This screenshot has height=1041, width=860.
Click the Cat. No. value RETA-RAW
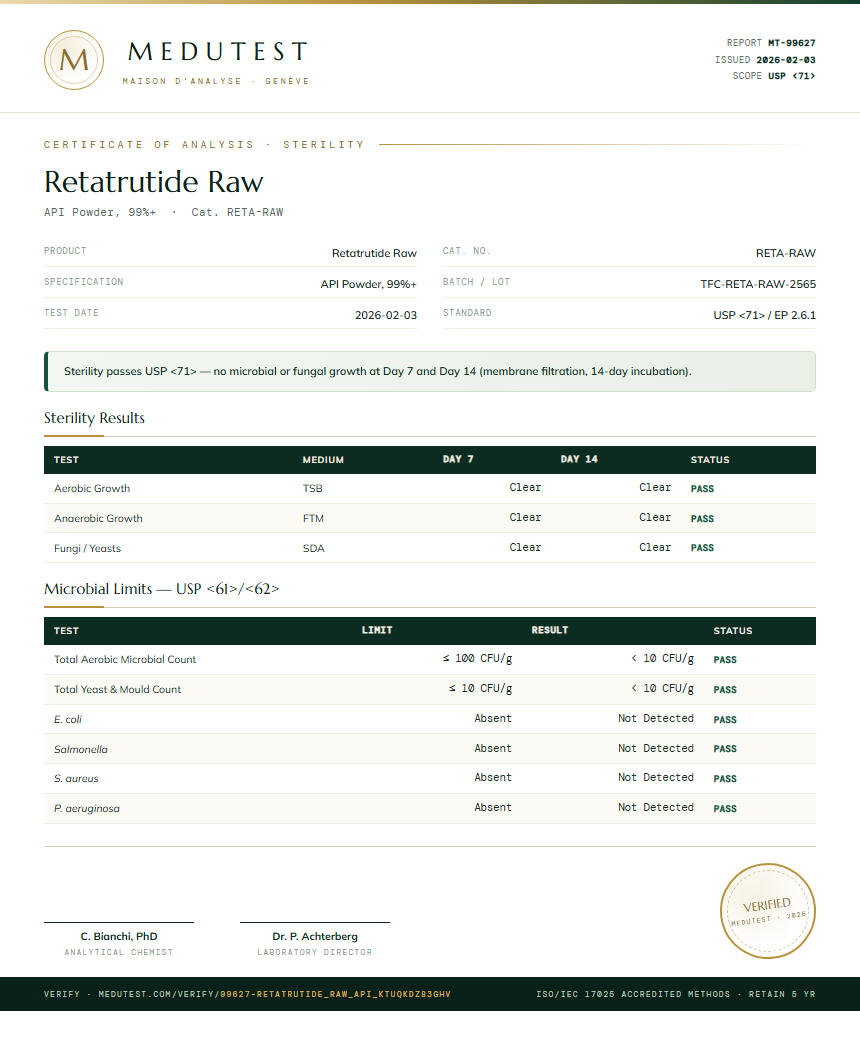coord(786,253)
